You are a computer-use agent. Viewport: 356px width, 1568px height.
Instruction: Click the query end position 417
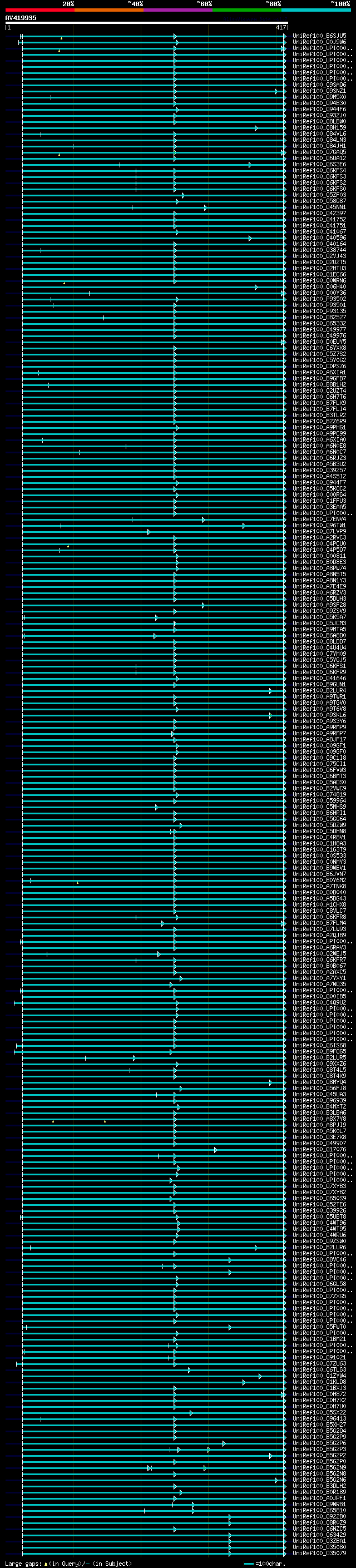(x=280, y=27)
